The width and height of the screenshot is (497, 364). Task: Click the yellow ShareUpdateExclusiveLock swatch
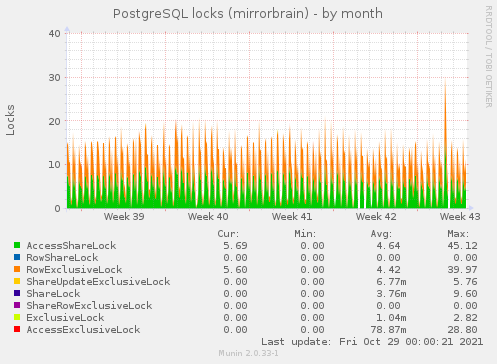[17, 281]
